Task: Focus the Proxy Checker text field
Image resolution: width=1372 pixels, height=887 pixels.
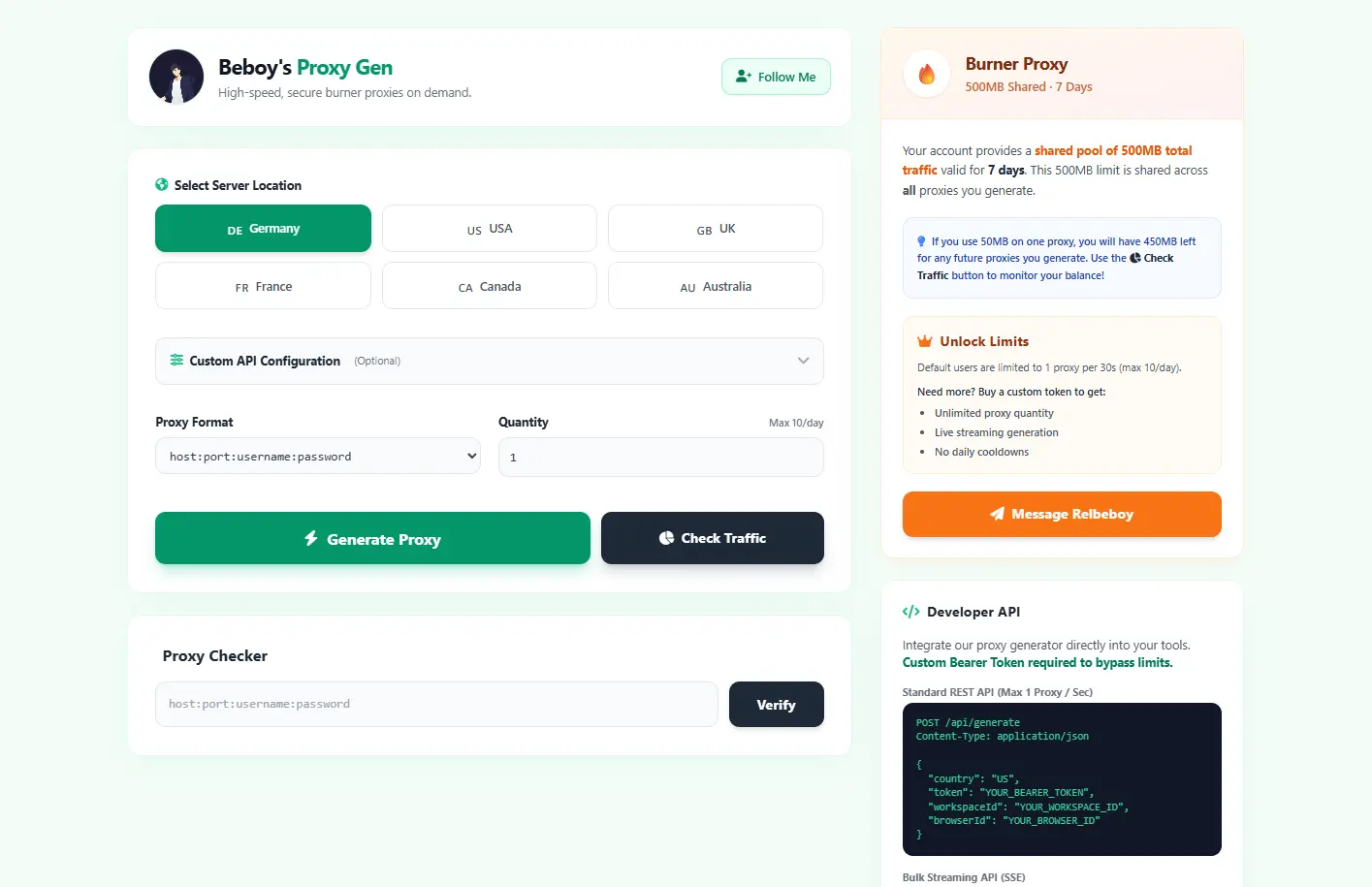Action: pos(436,704)
